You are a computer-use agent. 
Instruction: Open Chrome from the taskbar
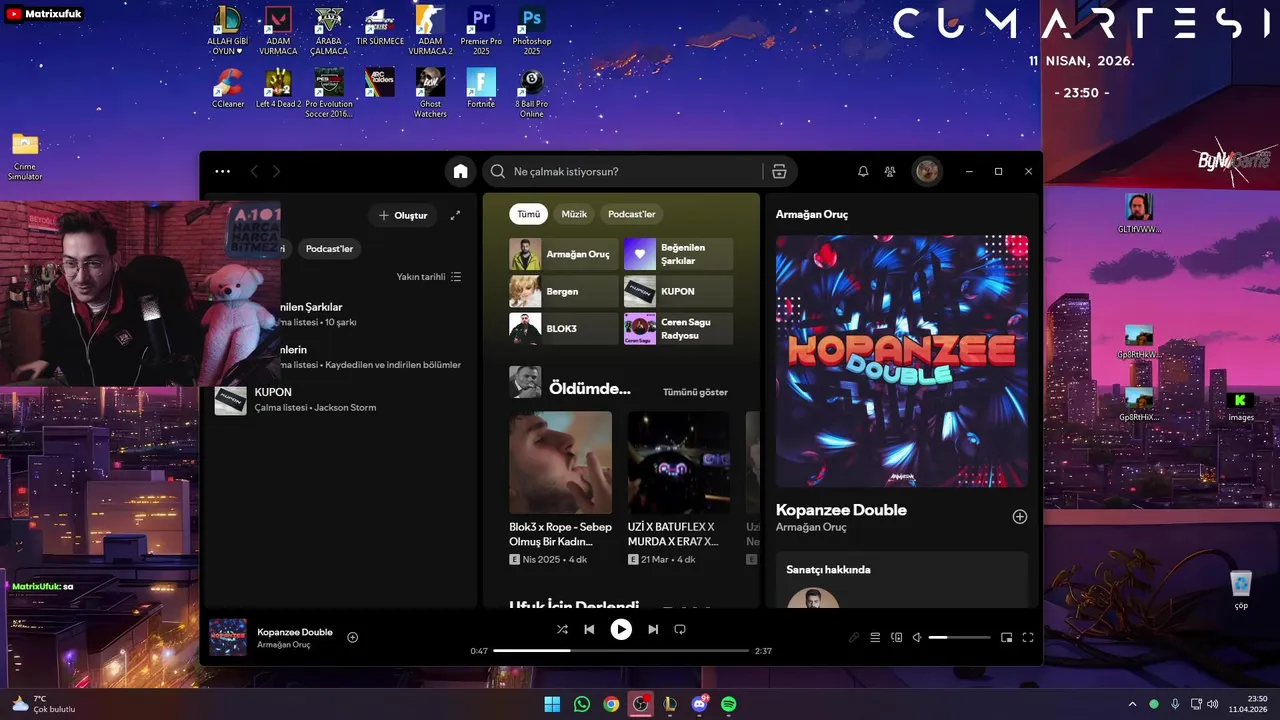click(x=611, y=704)
